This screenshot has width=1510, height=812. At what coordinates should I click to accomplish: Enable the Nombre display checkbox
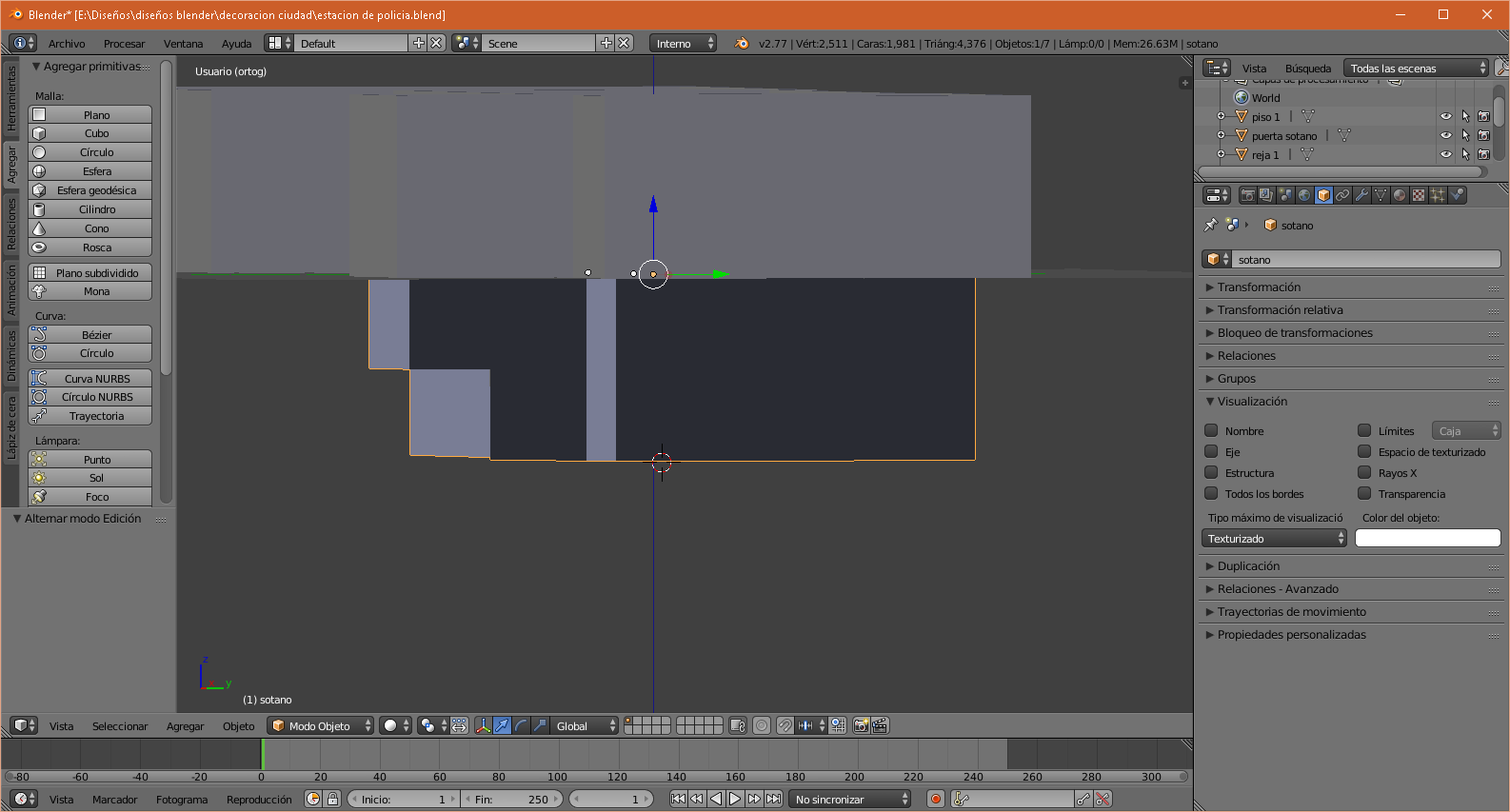[1212, 430]
